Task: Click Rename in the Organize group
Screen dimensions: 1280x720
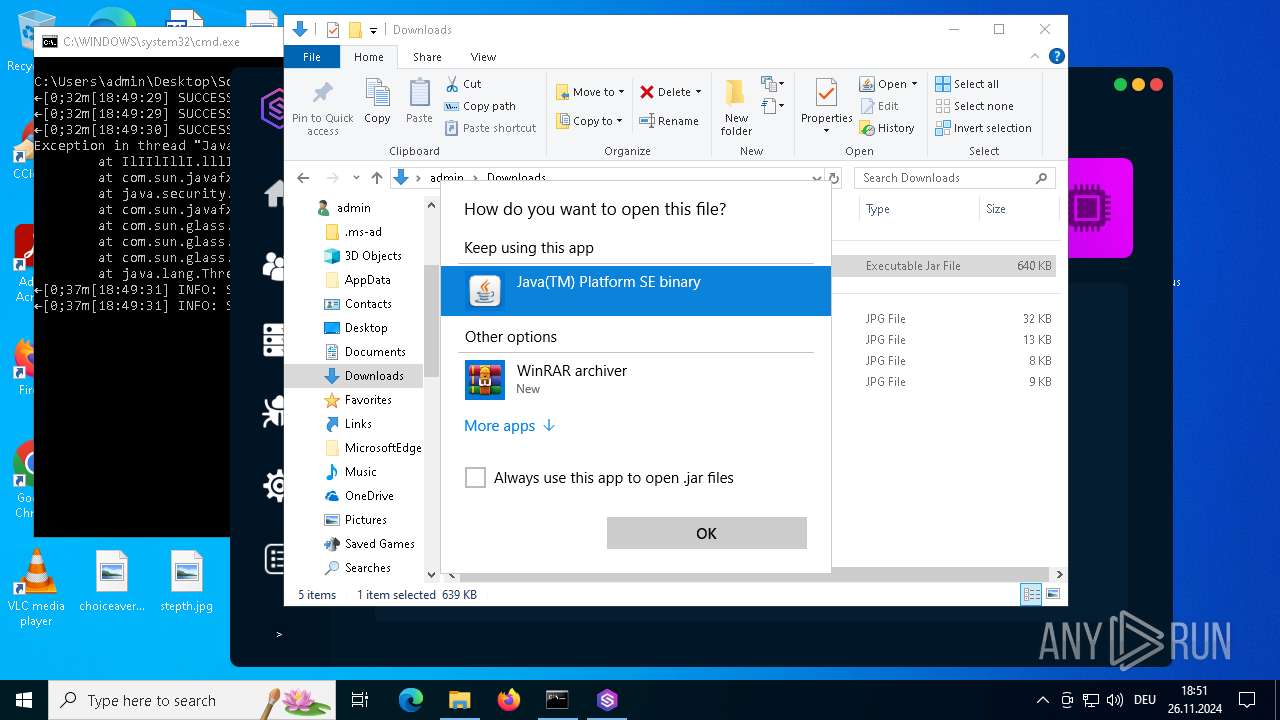Action: tap(669, 121)
